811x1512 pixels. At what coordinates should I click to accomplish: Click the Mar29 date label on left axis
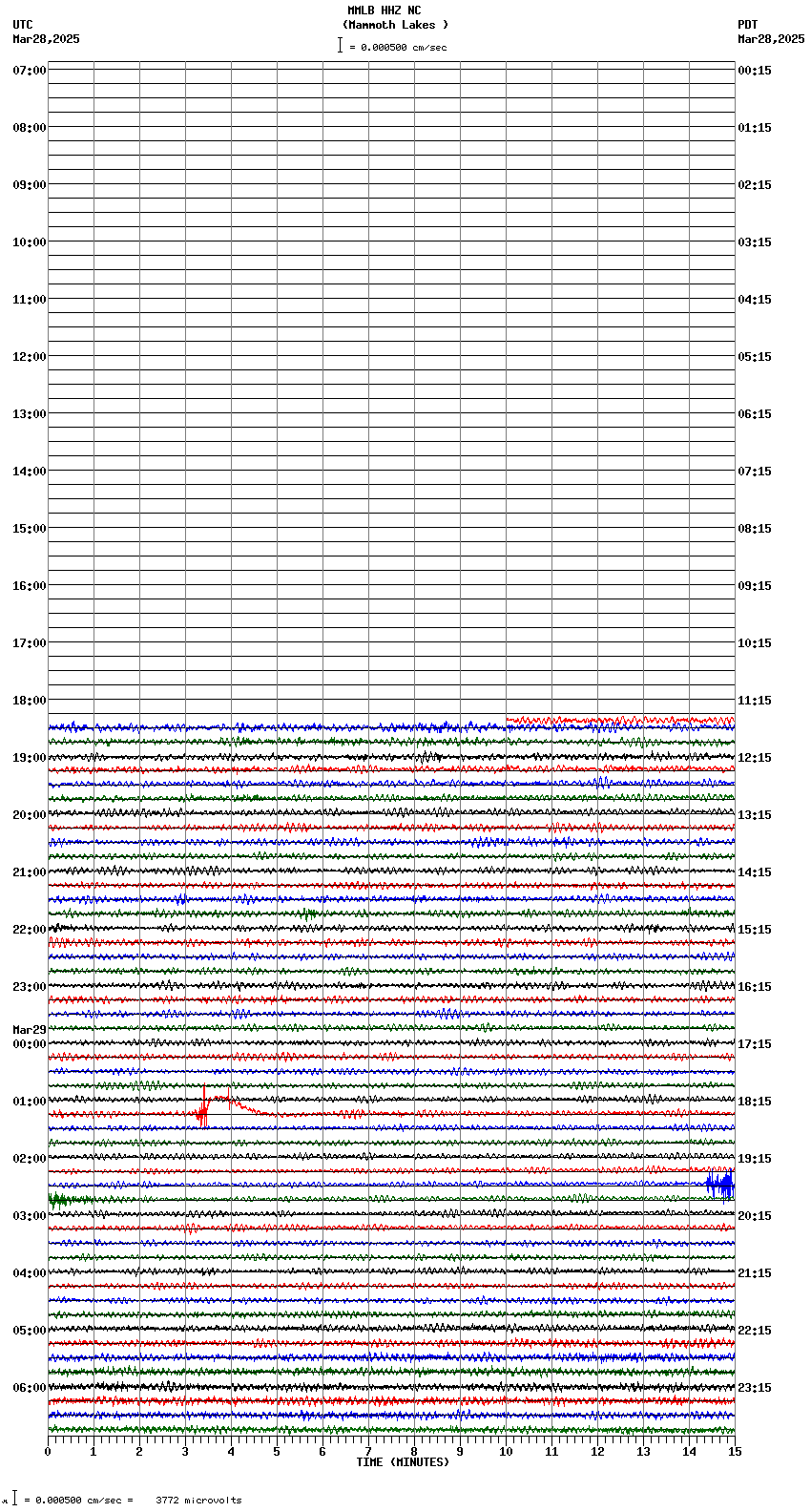pyautogui.click(x=30, y=1030)
